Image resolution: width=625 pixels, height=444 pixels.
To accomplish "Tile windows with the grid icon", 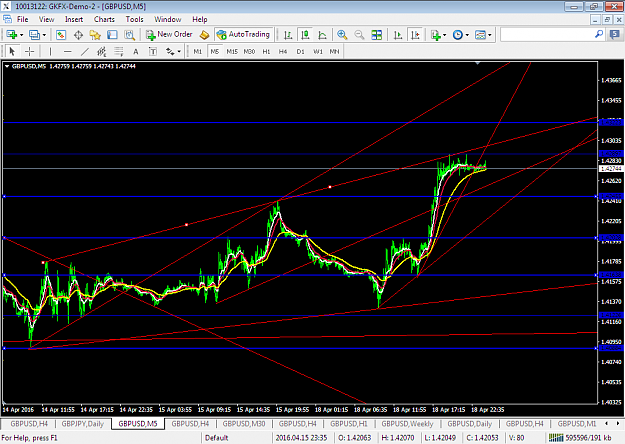I will click(x=376, y=35).
